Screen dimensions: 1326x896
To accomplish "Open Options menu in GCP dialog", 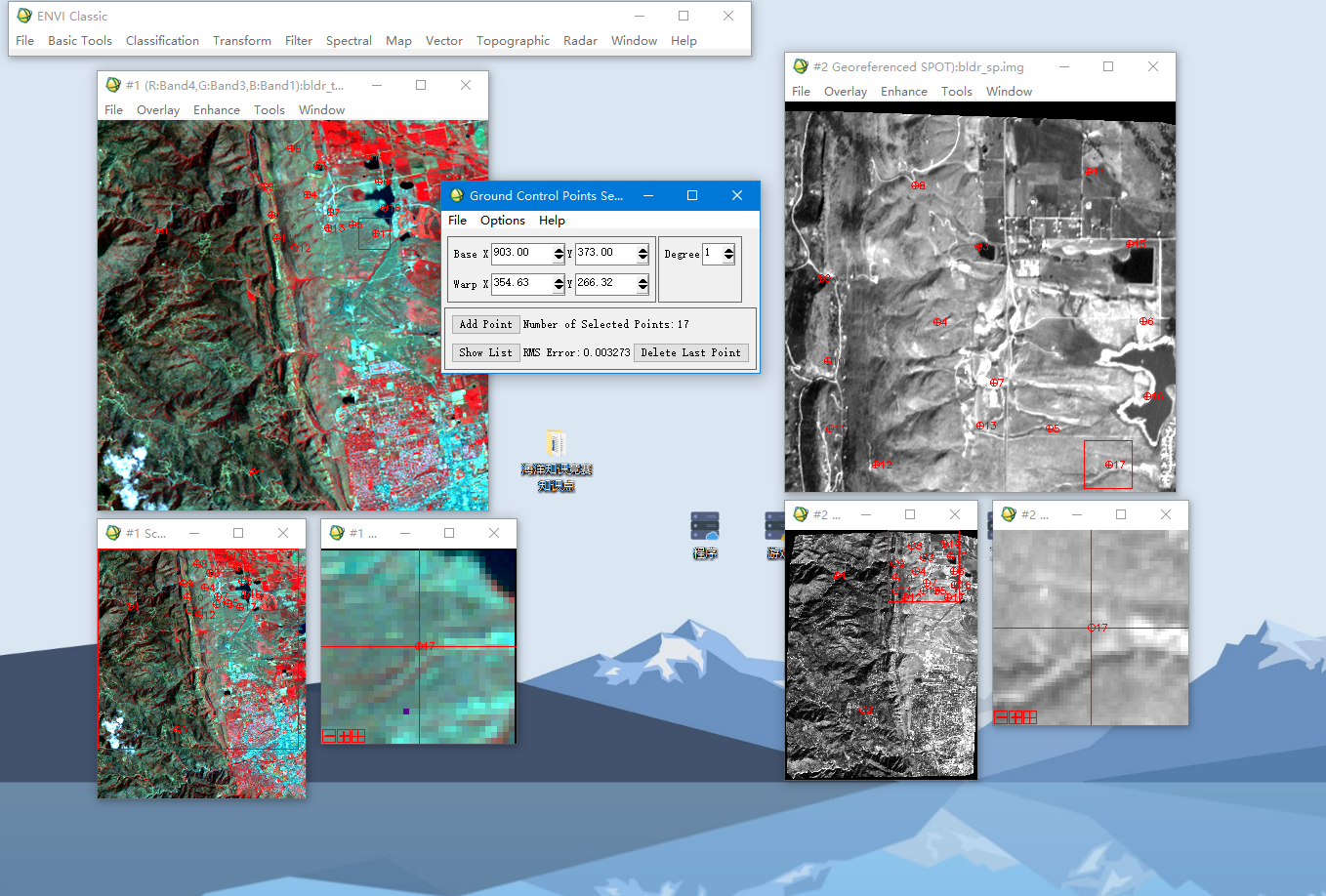I will click(502, 221).
